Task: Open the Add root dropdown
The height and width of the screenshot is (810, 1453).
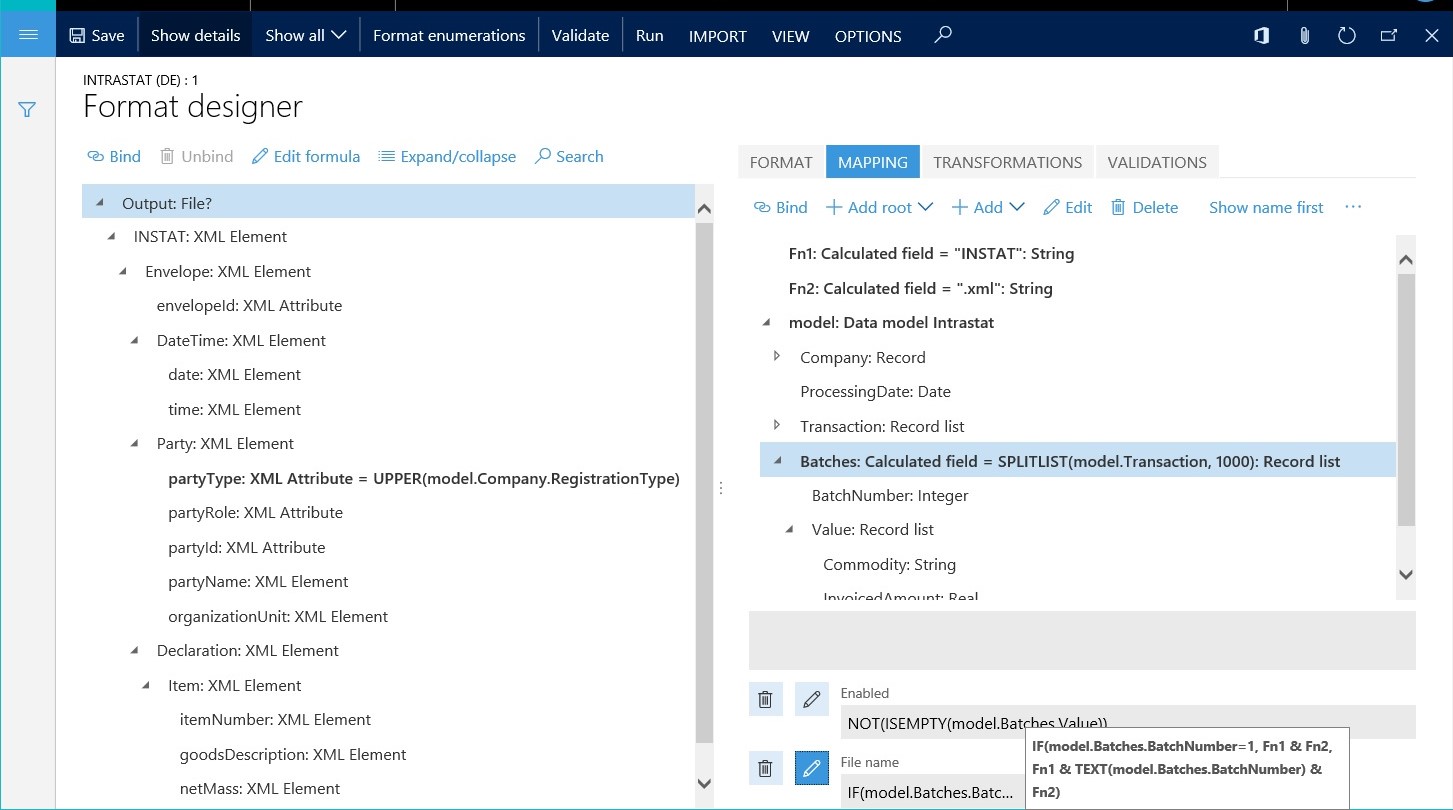Action: click(x=879, y=207)
